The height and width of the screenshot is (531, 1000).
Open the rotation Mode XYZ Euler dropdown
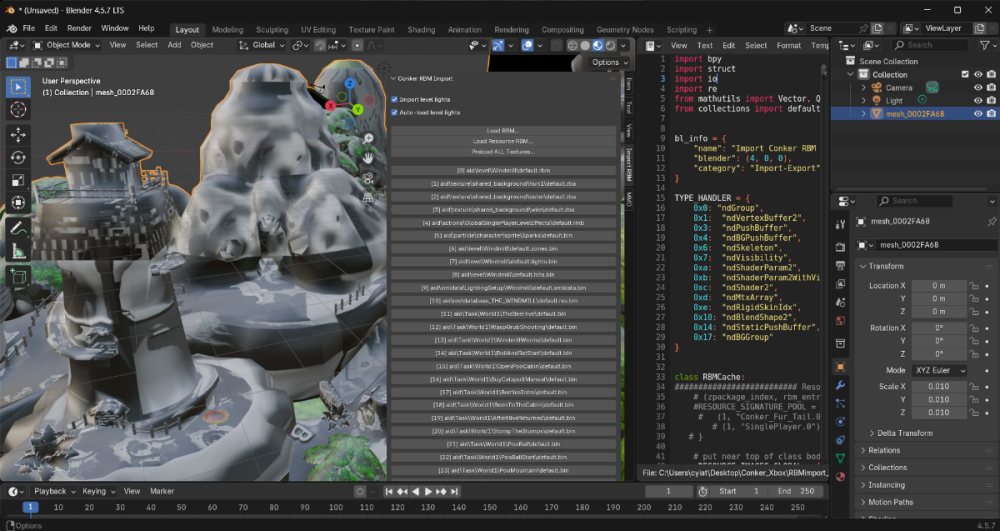[x=939, y=370]
